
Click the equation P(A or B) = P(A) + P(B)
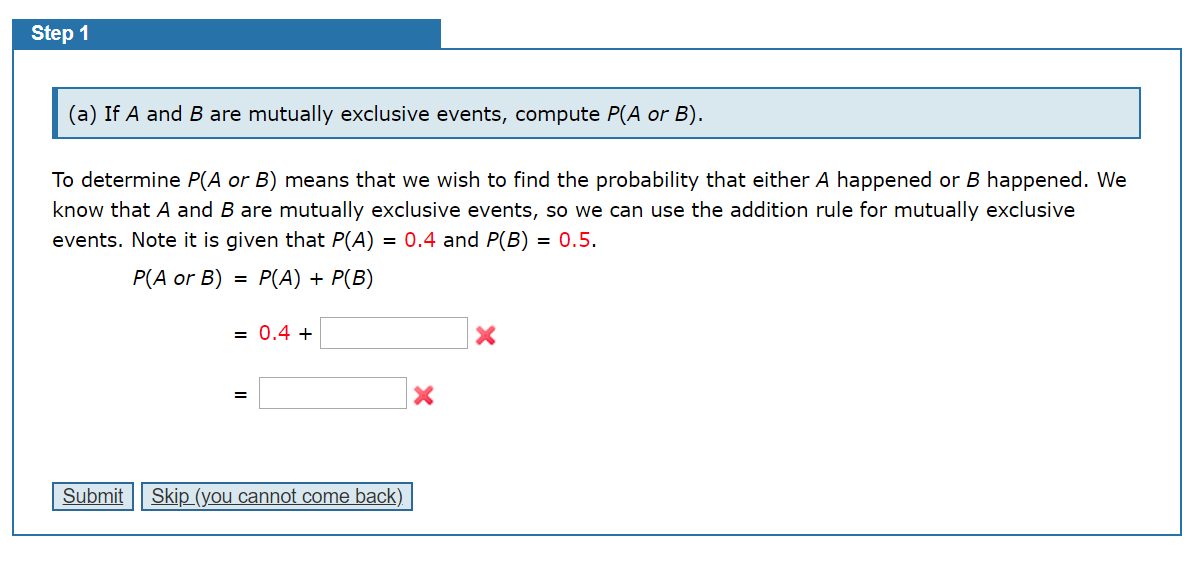tap(253, 278)
